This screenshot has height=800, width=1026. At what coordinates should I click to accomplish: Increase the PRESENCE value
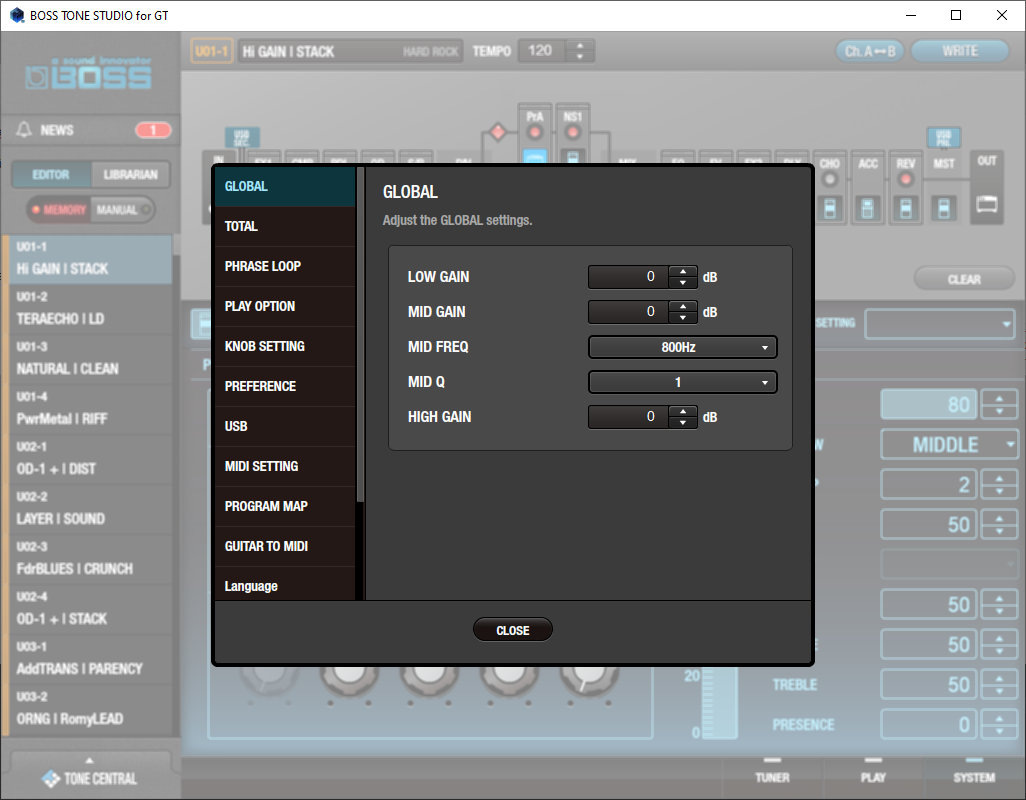(x=999, y=718)
